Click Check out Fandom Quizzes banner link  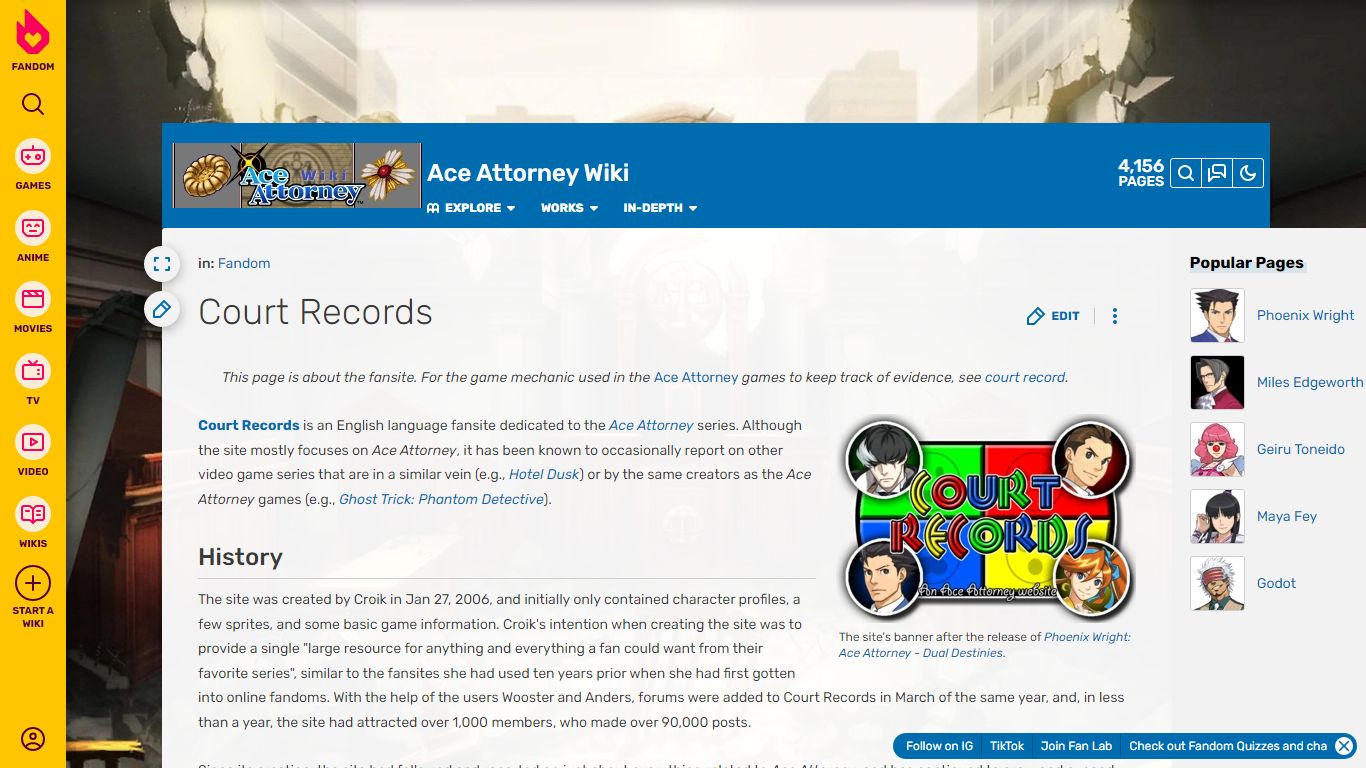pyautogui.click(x=1228, y=746)
